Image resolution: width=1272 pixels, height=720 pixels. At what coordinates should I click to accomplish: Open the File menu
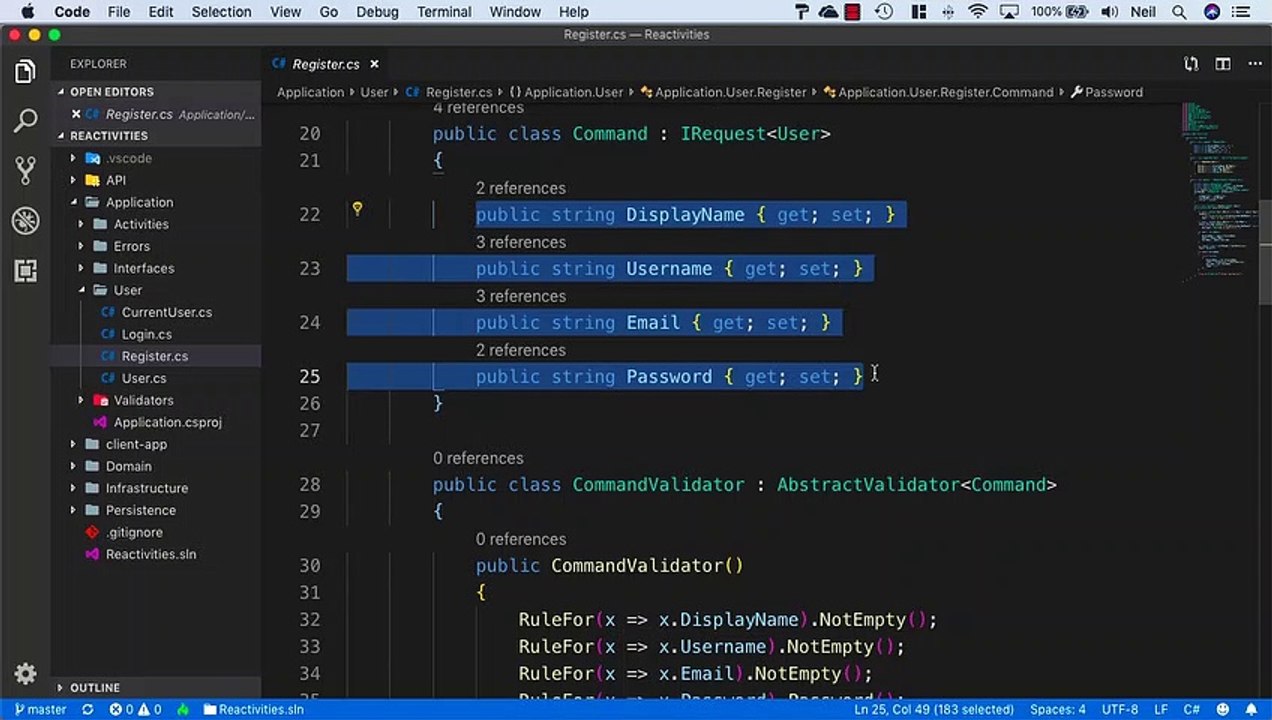tap(118, 12)
